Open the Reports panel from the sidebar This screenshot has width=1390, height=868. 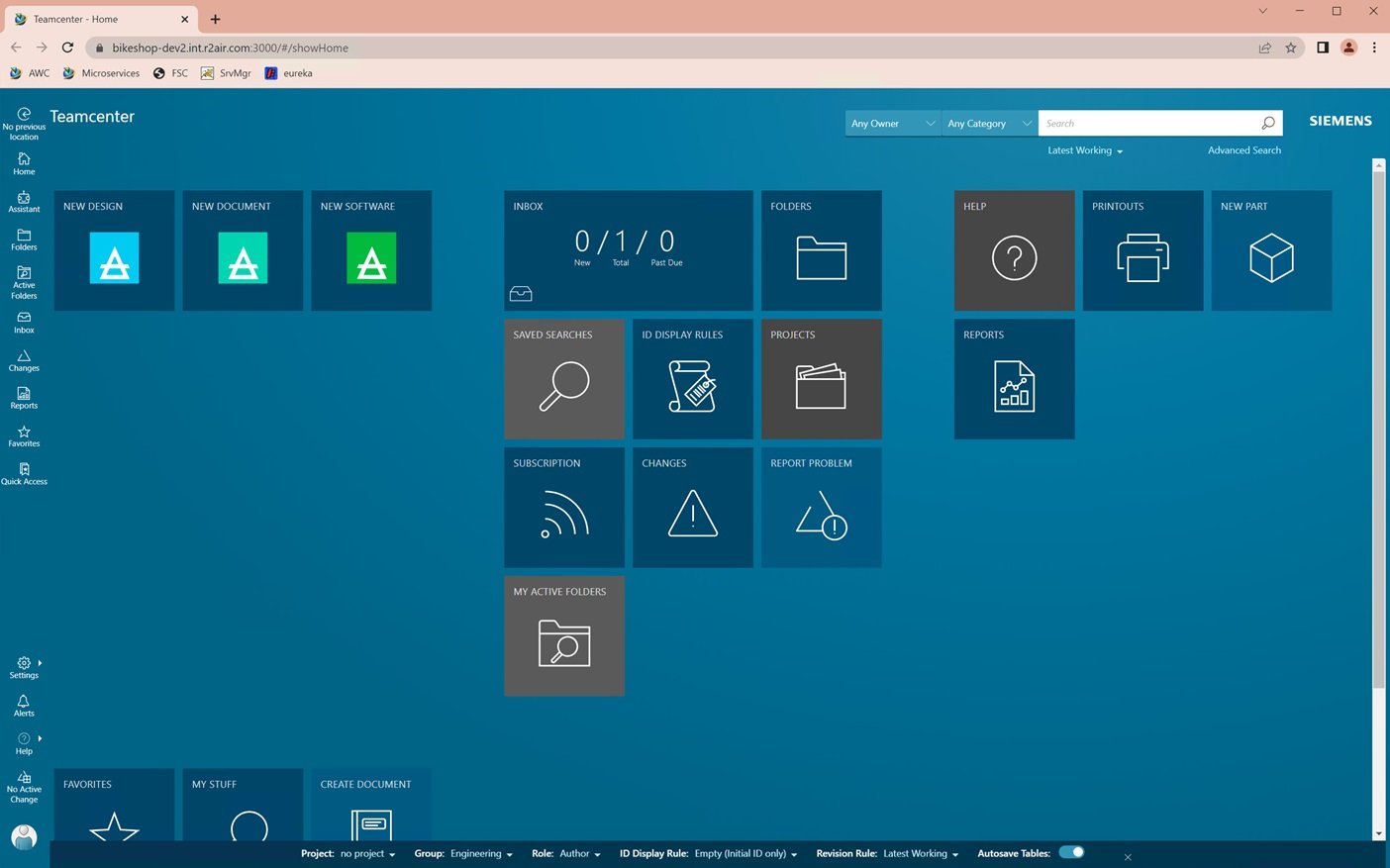coord(23,397)
